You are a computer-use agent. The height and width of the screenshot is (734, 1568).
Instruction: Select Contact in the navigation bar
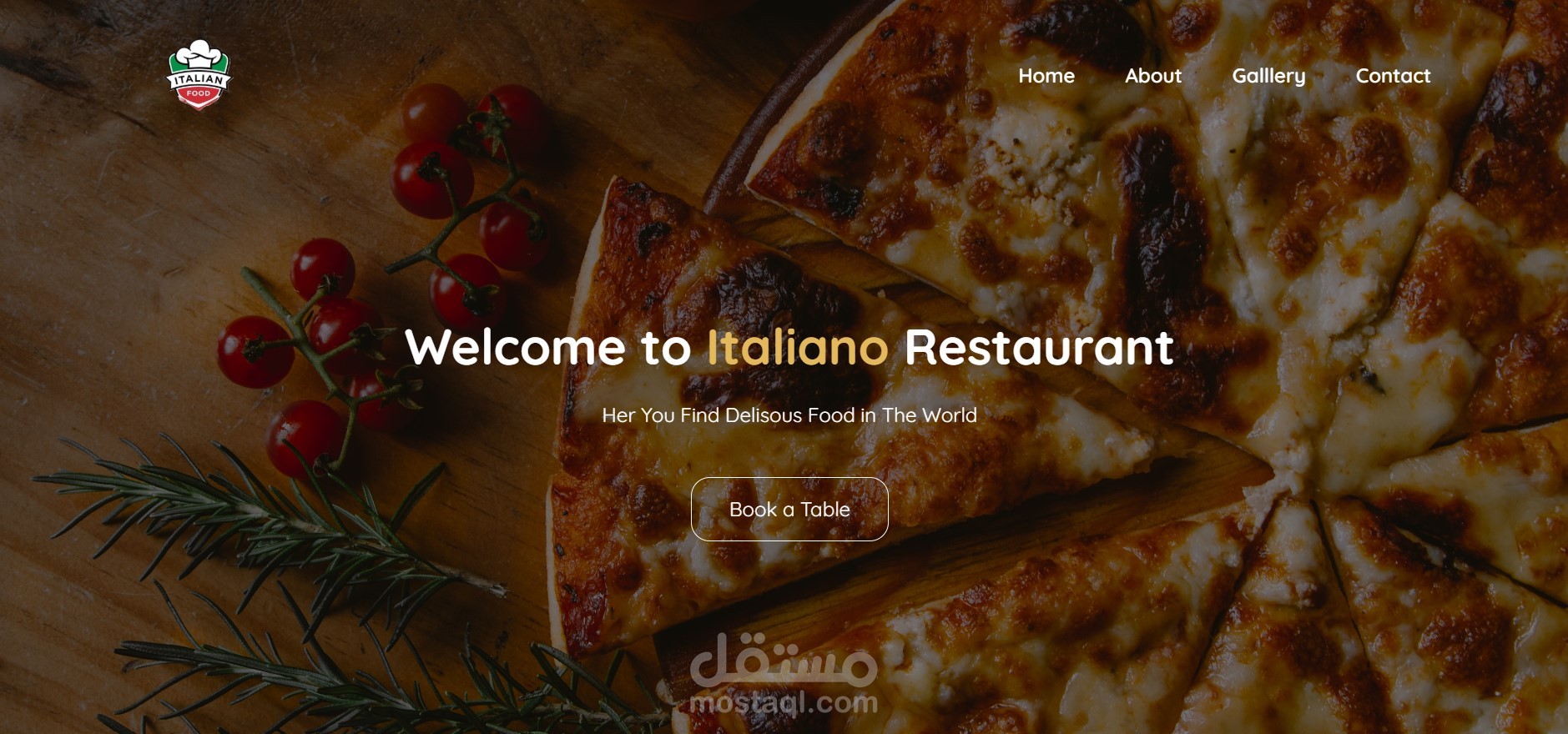point(1393,76)
